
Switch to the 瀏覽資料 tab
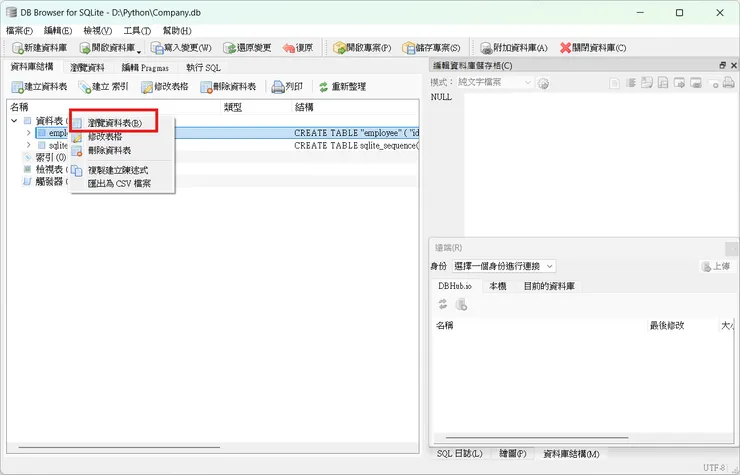pos(87,68)
